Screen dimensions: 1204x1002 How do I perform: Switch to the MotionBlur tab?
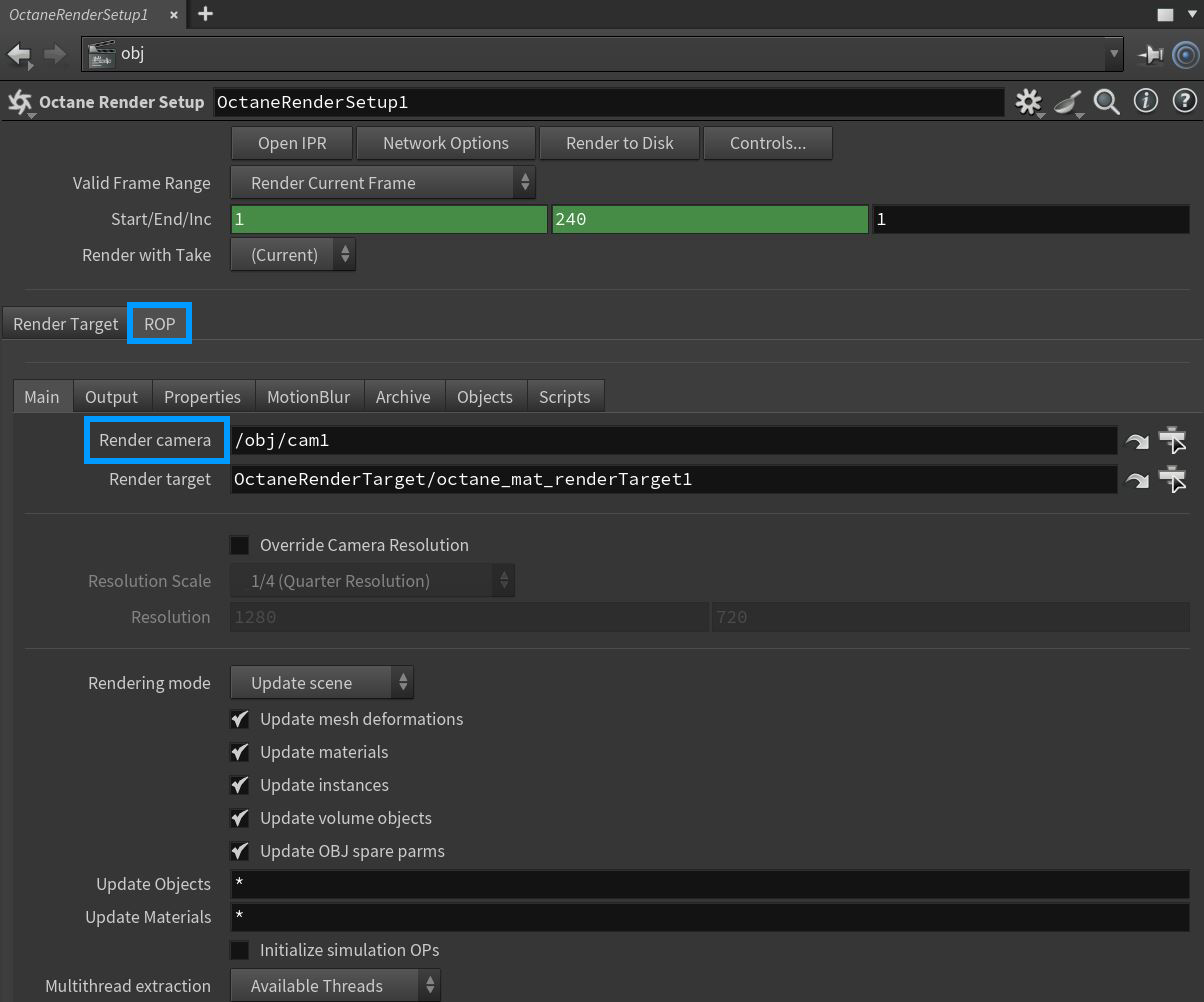tap(308, 397)
